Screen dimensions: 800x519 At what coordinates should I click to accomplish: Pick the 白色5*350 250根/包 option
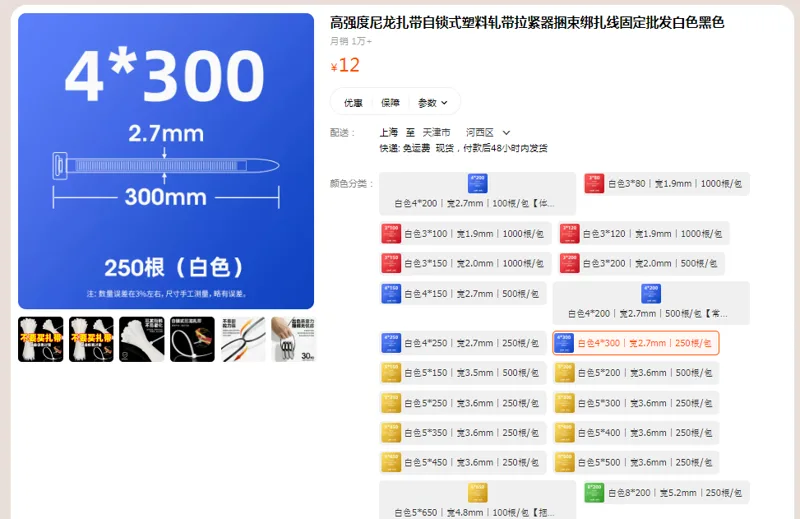pos(463,433)
